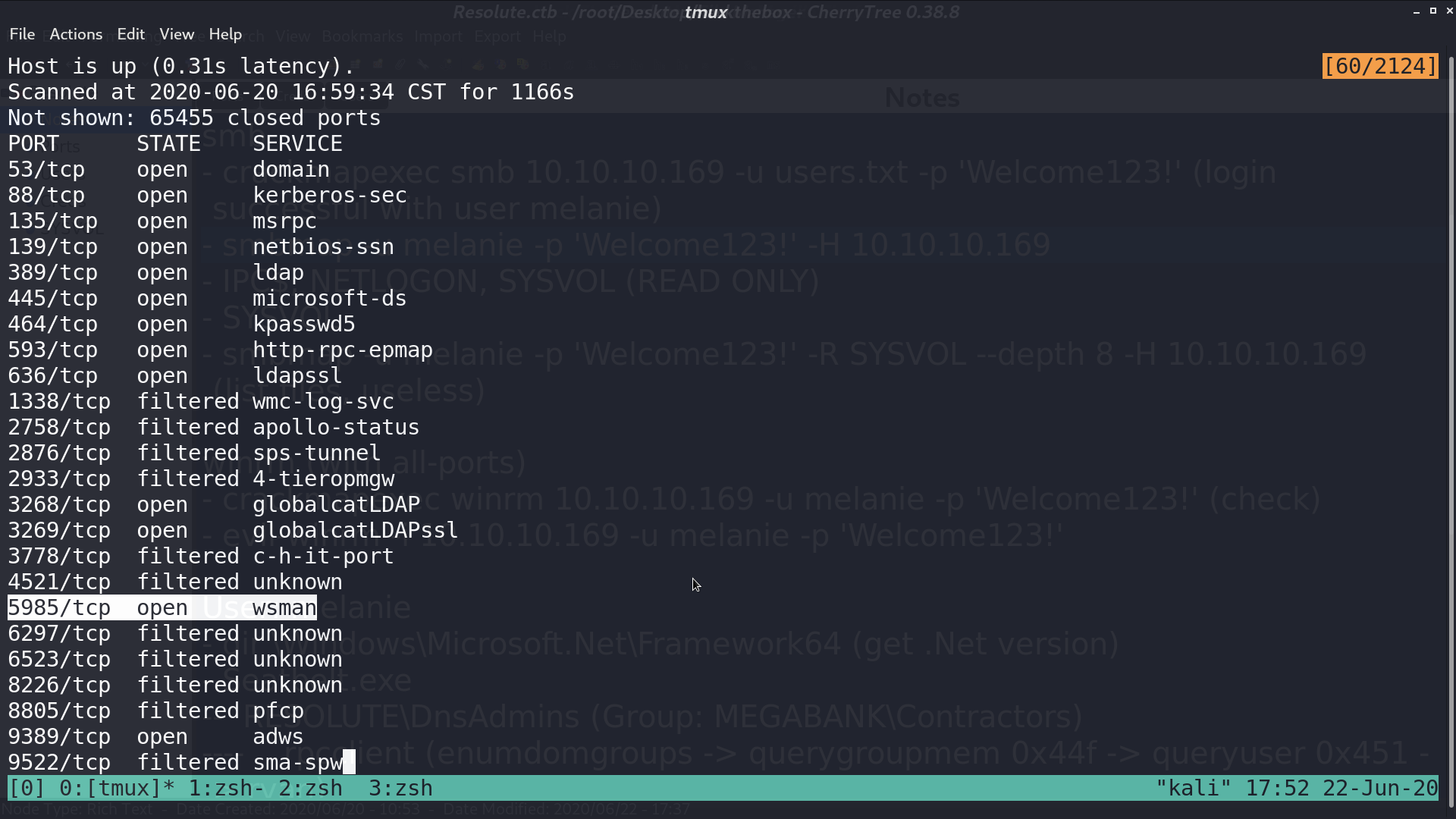The image size is (1456, 819).
Task: Click the maximize window icon
Action: (x=1433, y=11)
